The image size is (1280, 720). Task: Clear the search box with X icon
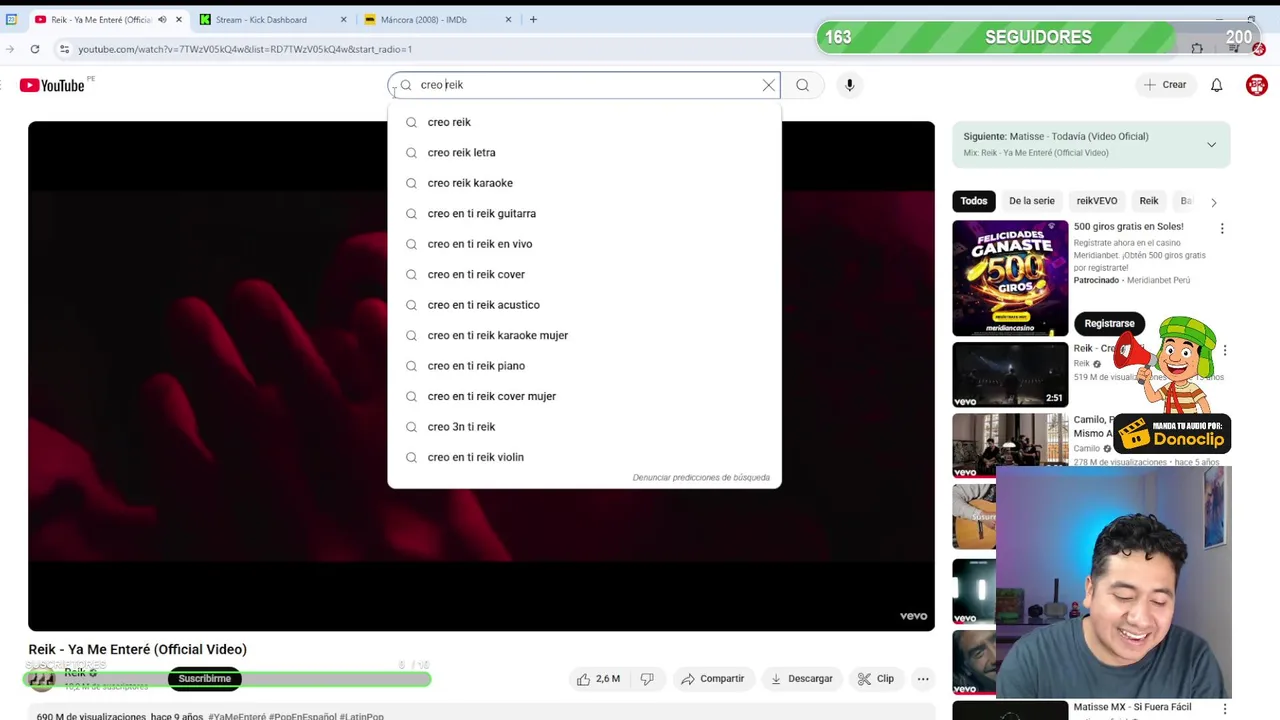coord(769,85)
